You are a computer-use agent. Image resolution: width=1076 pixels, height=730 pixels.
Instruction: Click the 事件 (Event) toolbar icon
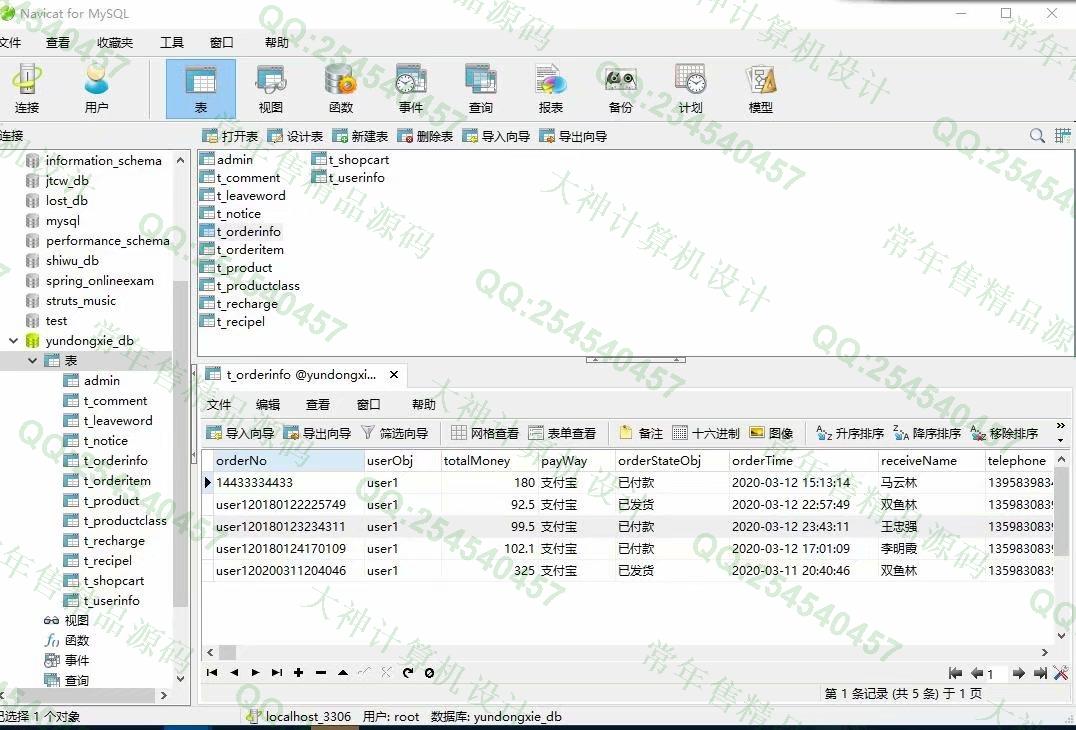pyautogui.click(x=410, y=89)
